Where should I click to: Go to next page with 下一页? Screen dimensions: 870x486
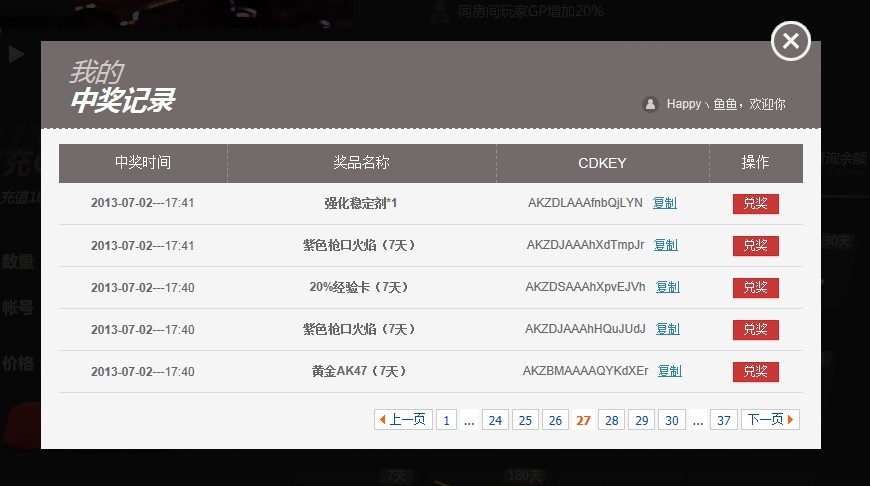pos(770,420)
